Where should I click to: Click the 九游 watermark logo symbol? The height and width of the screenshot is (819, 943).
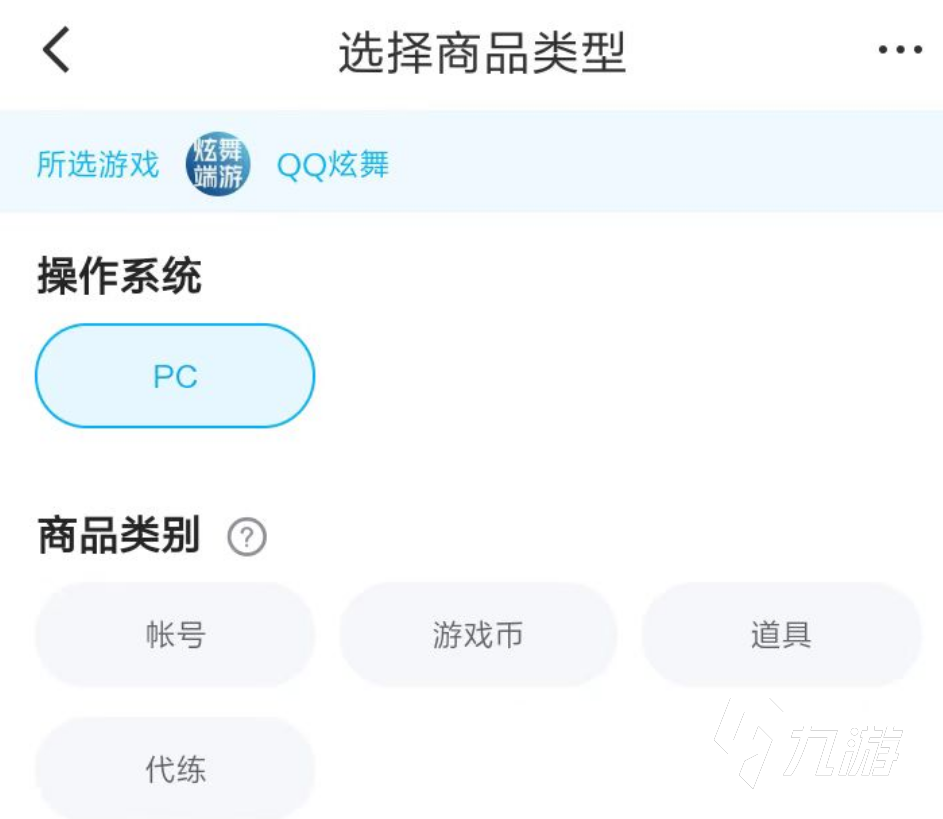point(749,743)
